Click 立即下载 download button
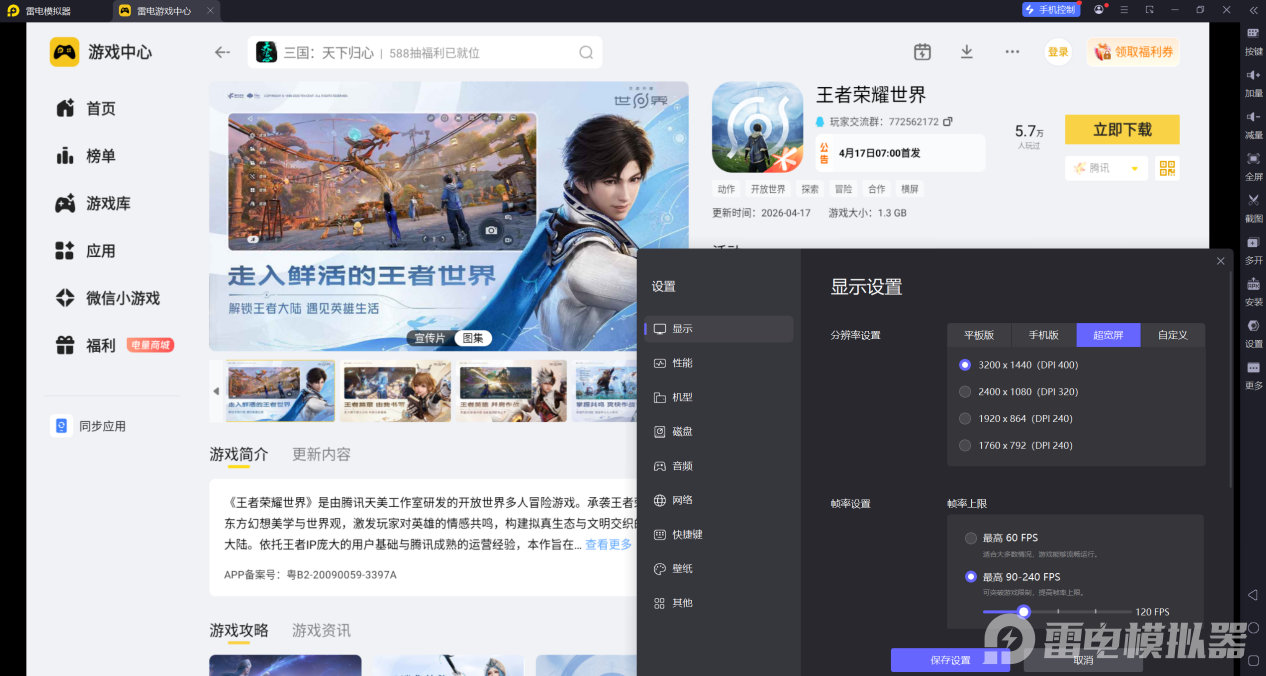This screenshot has height=676, width=1266. pyautogui.click(x=1122, y=130)
